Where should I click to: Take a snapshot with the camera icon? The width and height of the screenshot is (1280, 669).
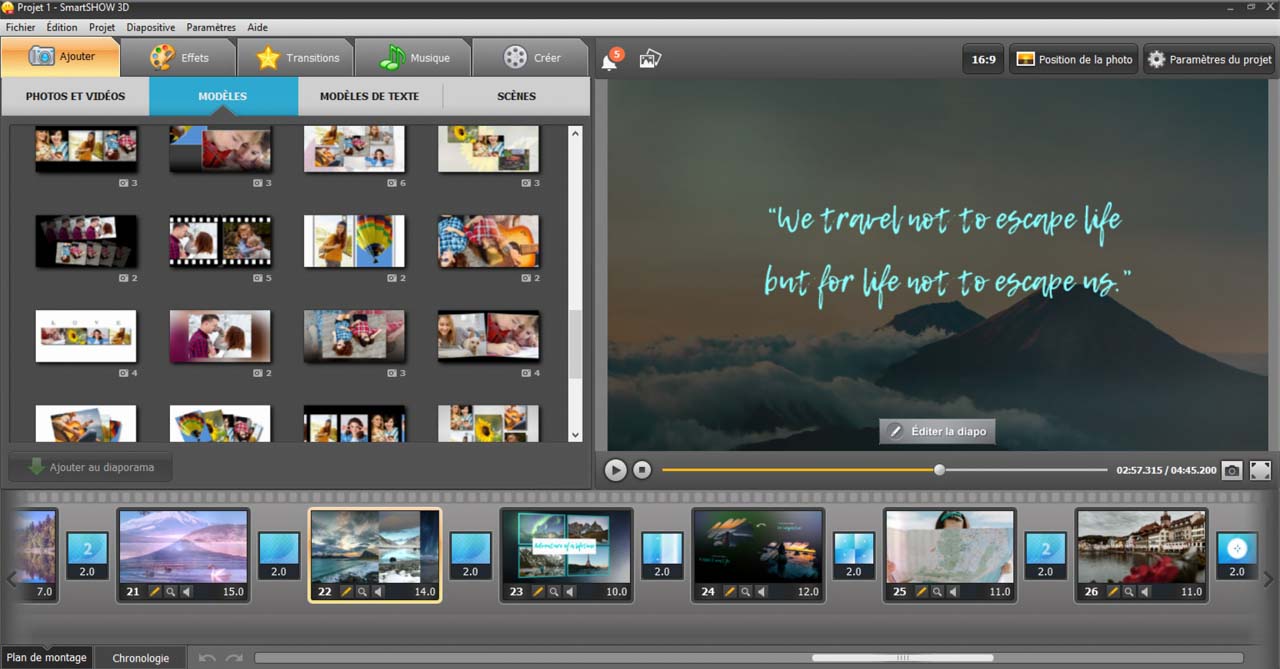(1232, 470)
